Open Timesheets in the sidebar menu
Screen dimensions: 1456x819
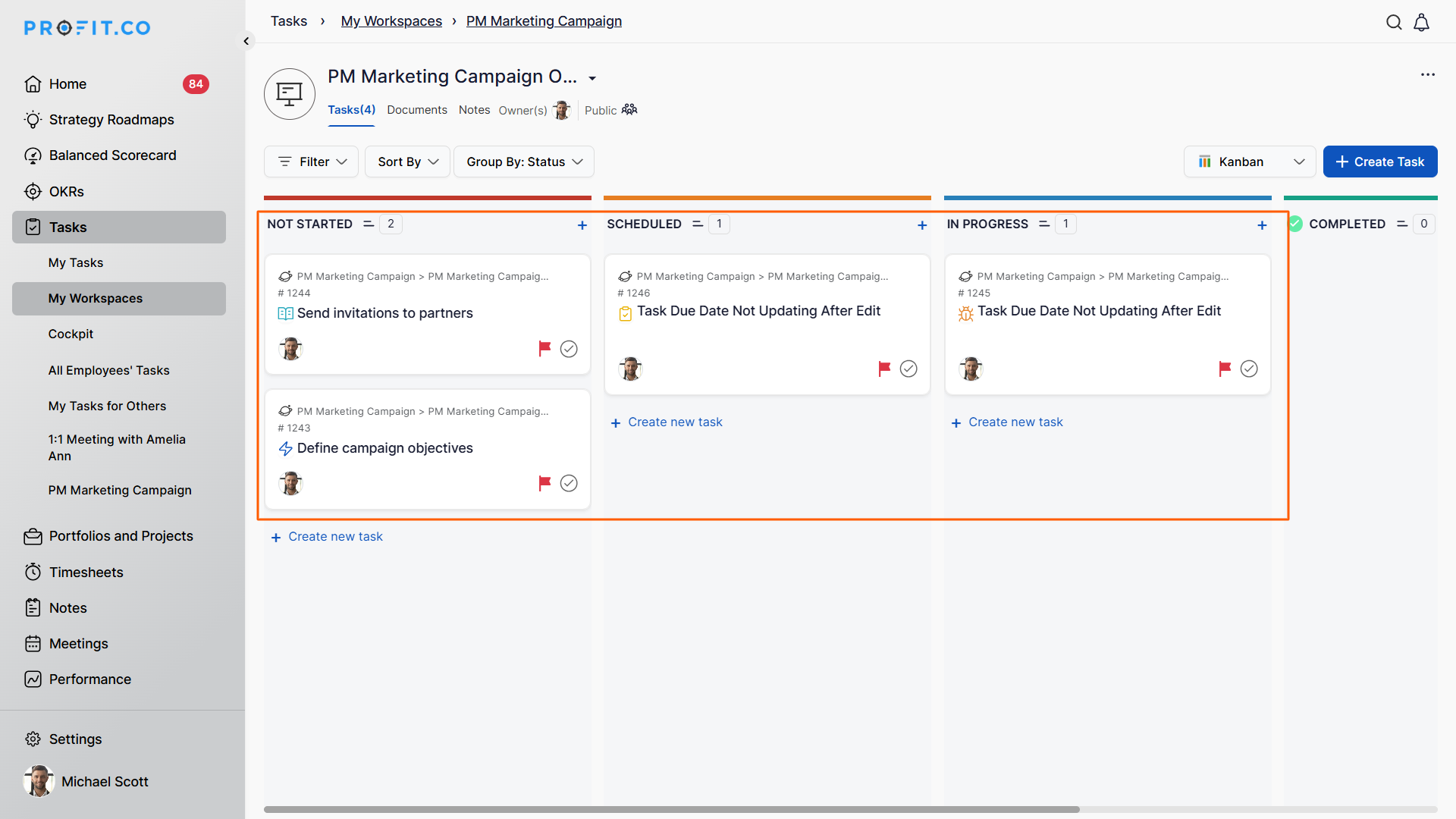tap(86, 572)
